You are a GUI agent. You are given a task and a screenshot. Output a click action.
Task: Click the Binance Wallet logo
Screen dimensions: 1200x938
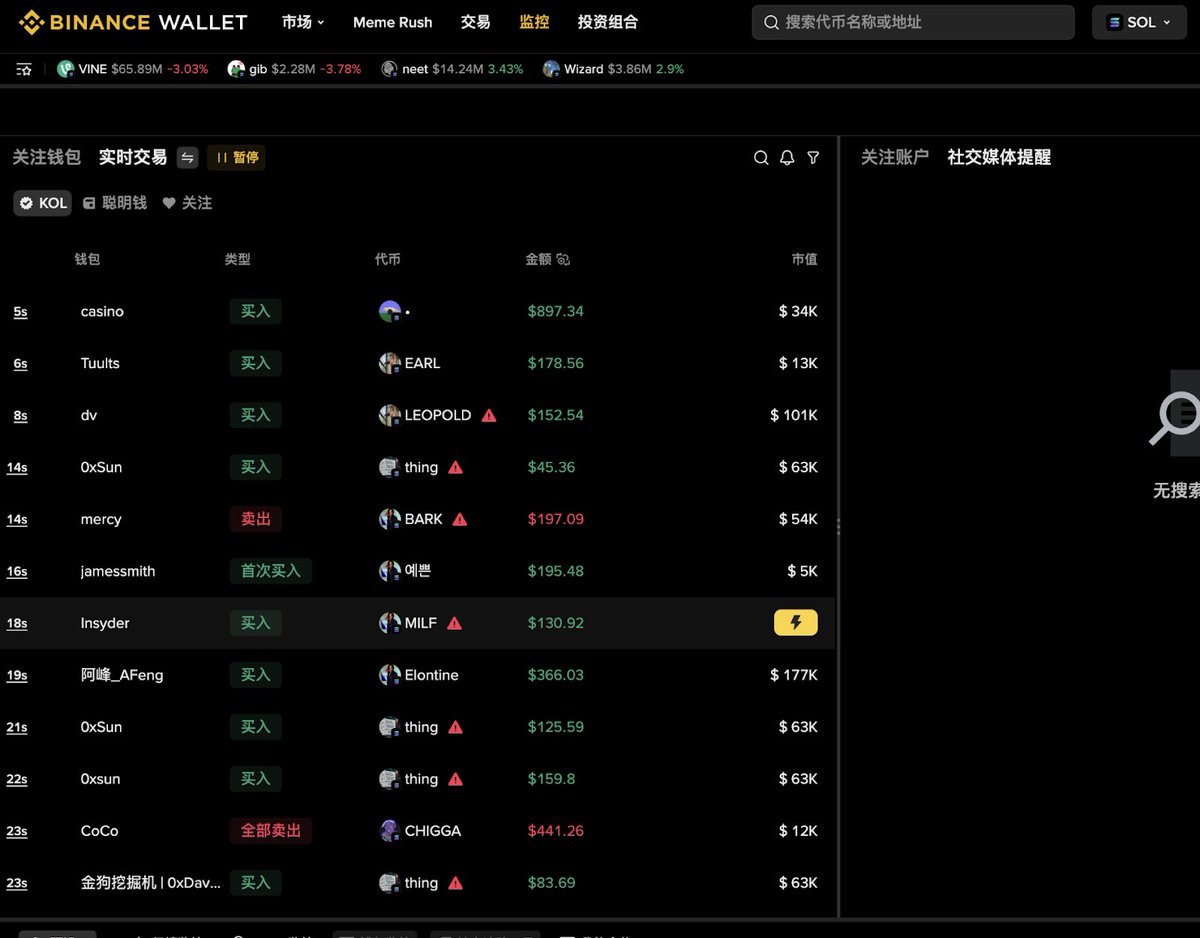(x=133, y=21)
